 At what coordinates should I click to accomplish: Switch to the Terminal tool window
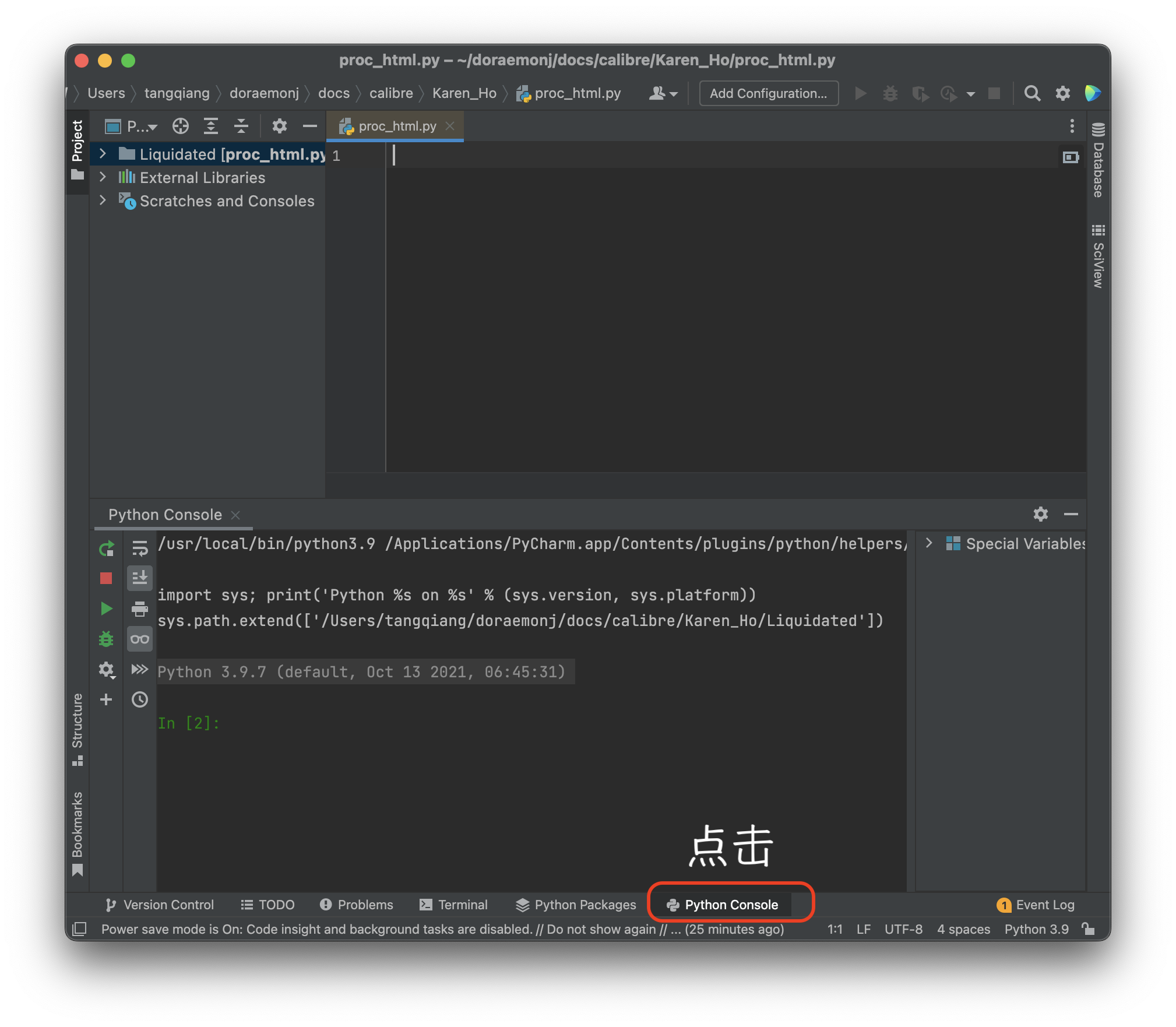[455, 905]
